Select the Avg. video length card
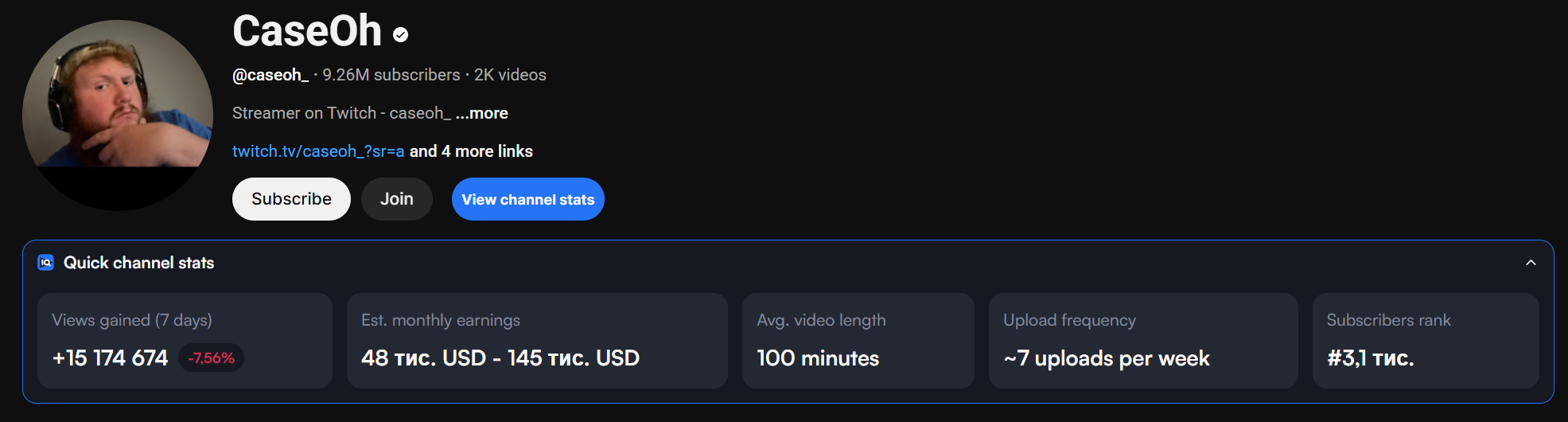 click(x=858, y=341)
